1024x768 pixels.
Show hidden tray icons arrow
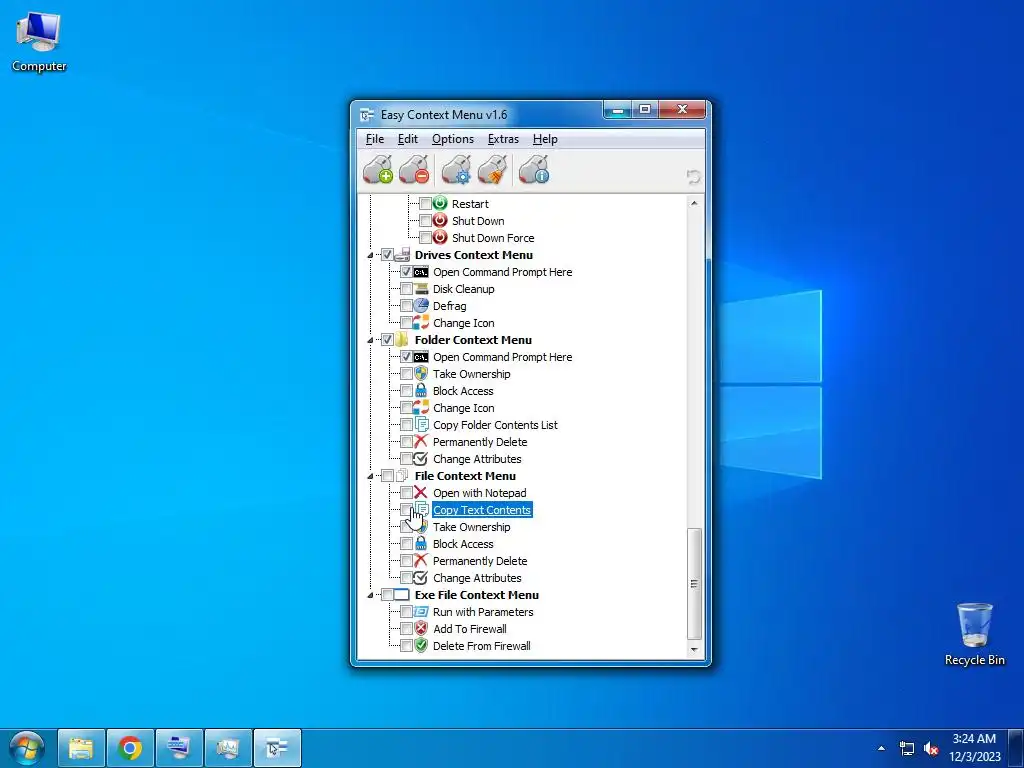click(882, 748)
